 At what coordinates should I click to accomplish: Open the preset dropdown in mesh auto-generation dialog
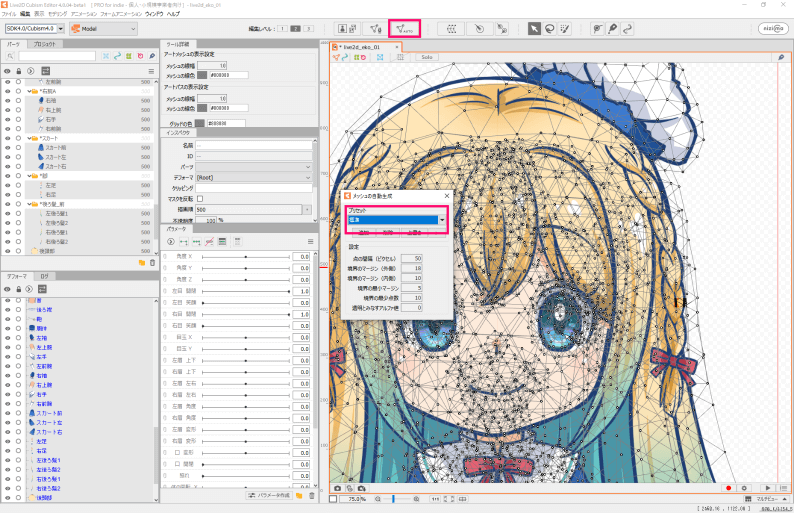442,220
